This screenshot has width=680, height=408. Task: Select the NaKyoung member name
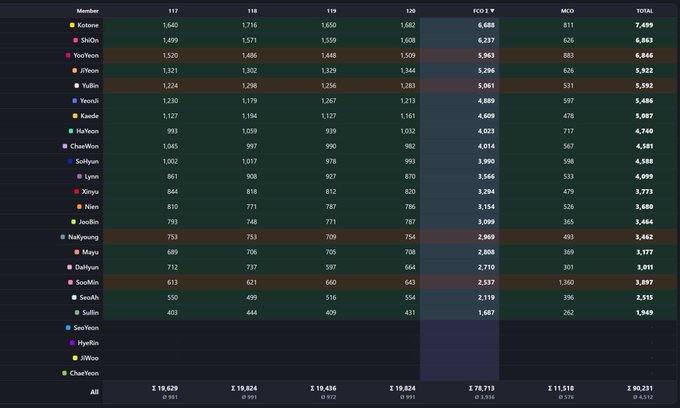[83, 237]
